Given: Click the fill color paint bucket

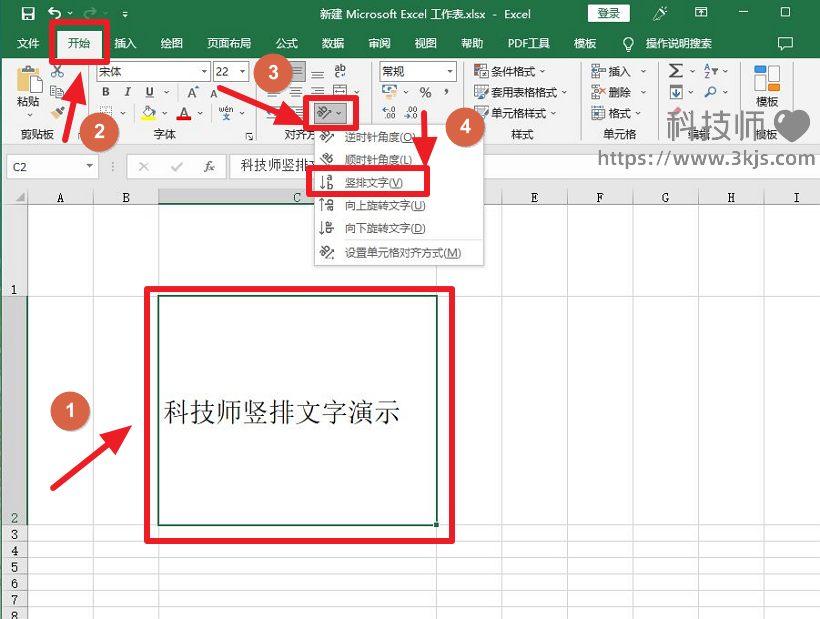Looking at the screenshot, I should click(149, 112).
